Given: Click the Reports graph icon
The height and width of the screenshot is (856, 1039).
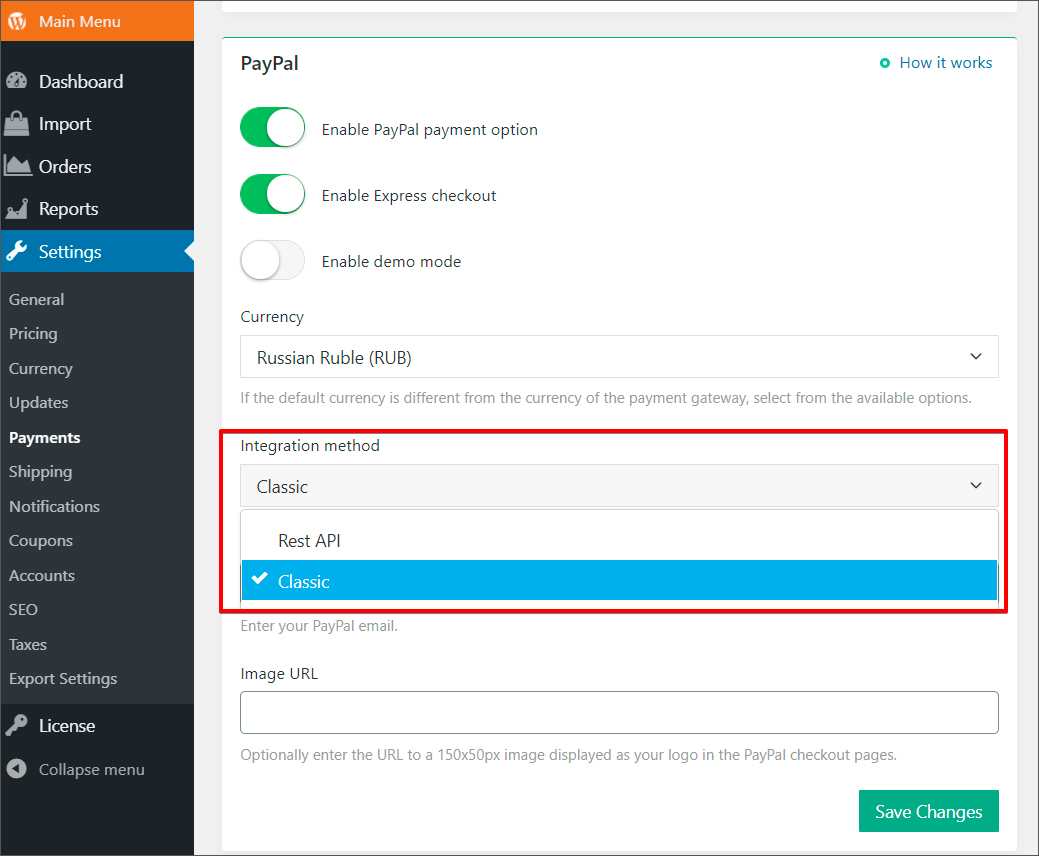Looking at the screenshot, I should (x=17, y=209).
